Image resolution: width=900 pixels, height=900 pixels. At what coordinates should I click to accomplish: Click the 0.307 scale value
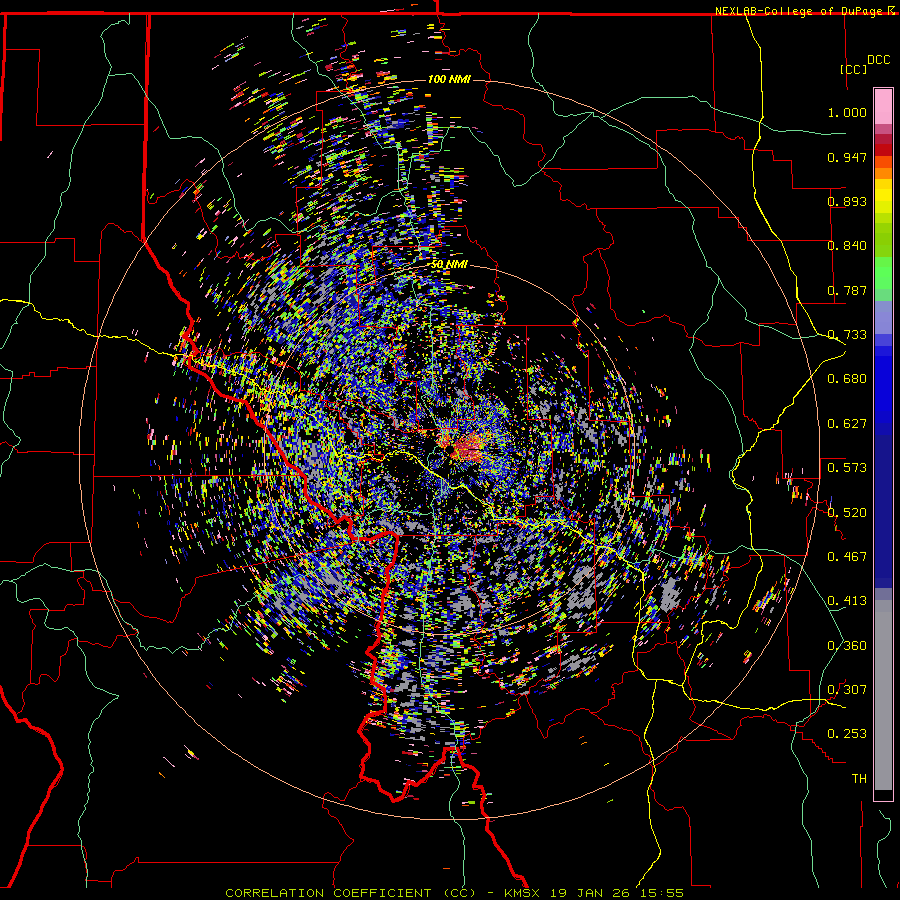click(x=847, y=690)
